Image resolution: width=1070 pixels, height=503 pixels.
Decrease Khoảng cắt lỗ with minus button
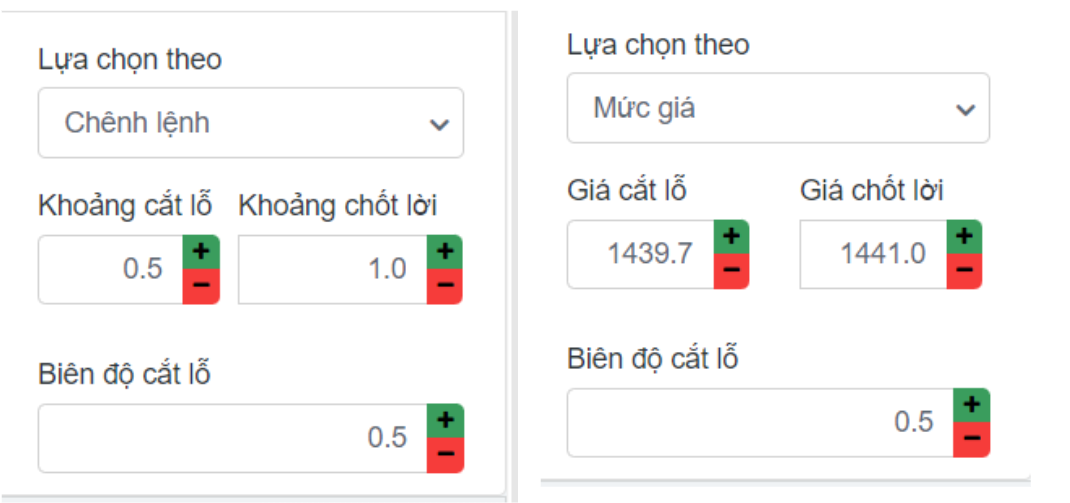pyautogui.click(x=201, y=286)
